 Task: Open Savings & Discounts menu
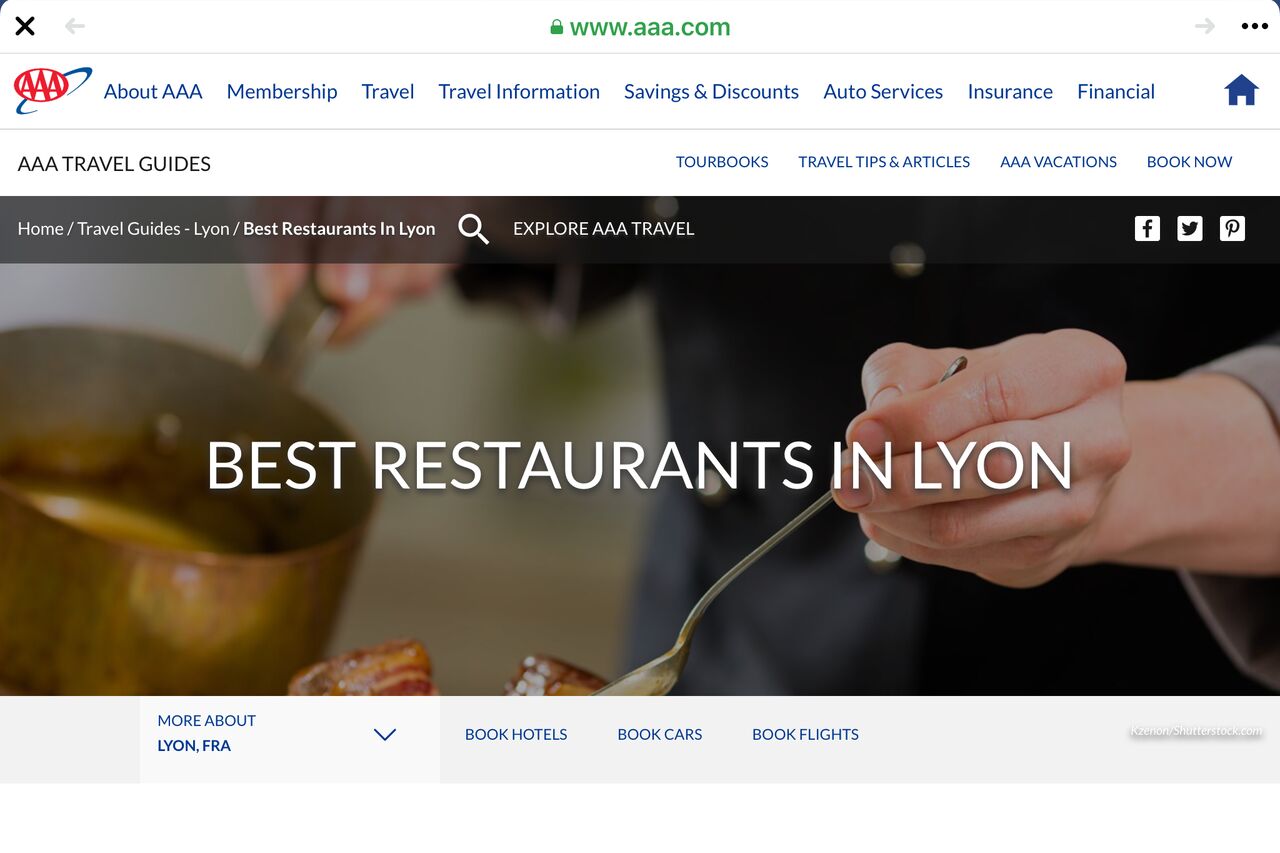click(x=711, y=91)
